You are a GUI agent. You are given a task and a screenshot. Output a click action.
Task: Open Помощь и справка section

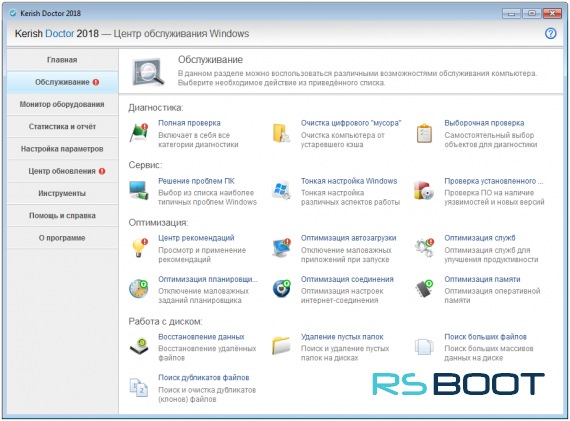click(x=62, y=216)
